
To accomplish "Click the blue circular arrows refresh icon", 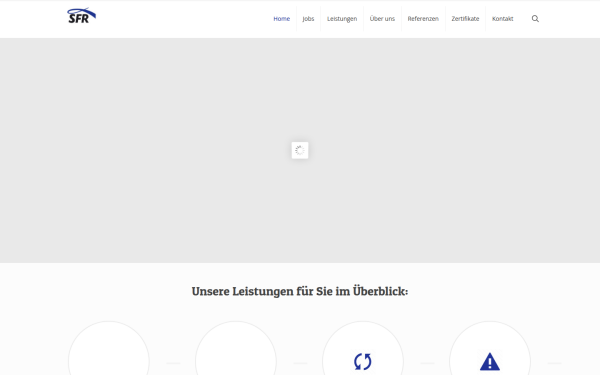I will pyautogui.click(x=362, y=361).
